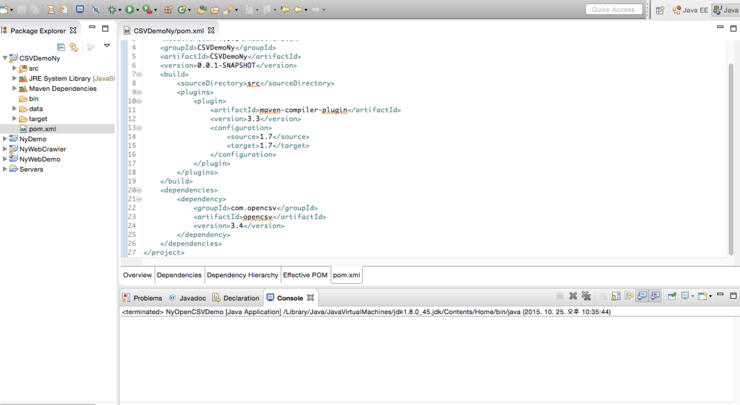This screenshot has height=405, width=740.
Task: Click the Remove All Terminated Launches icon
Action: point(586,296)
